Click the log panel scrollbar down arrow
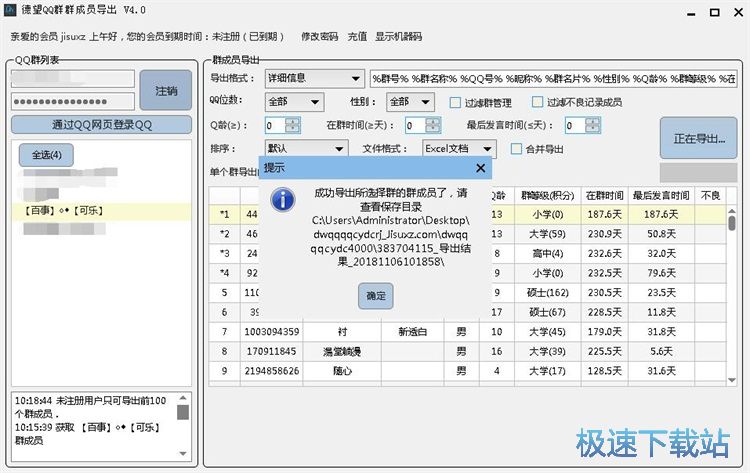Screen dimensions: 750x473 click(183, 453)
